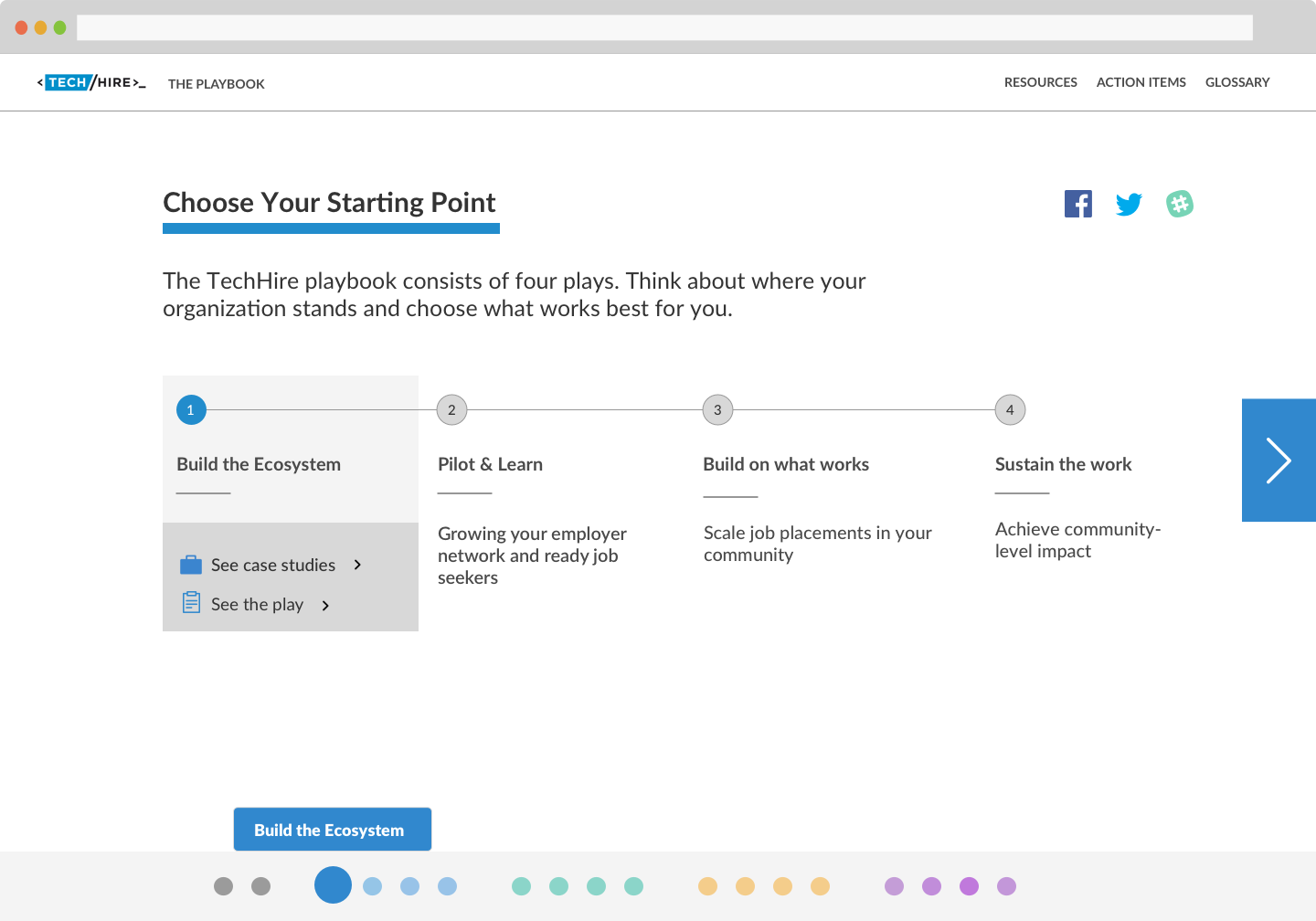Open the GLOSSARY menu item
This screenshot has height=921, width=1316.
1237,82
